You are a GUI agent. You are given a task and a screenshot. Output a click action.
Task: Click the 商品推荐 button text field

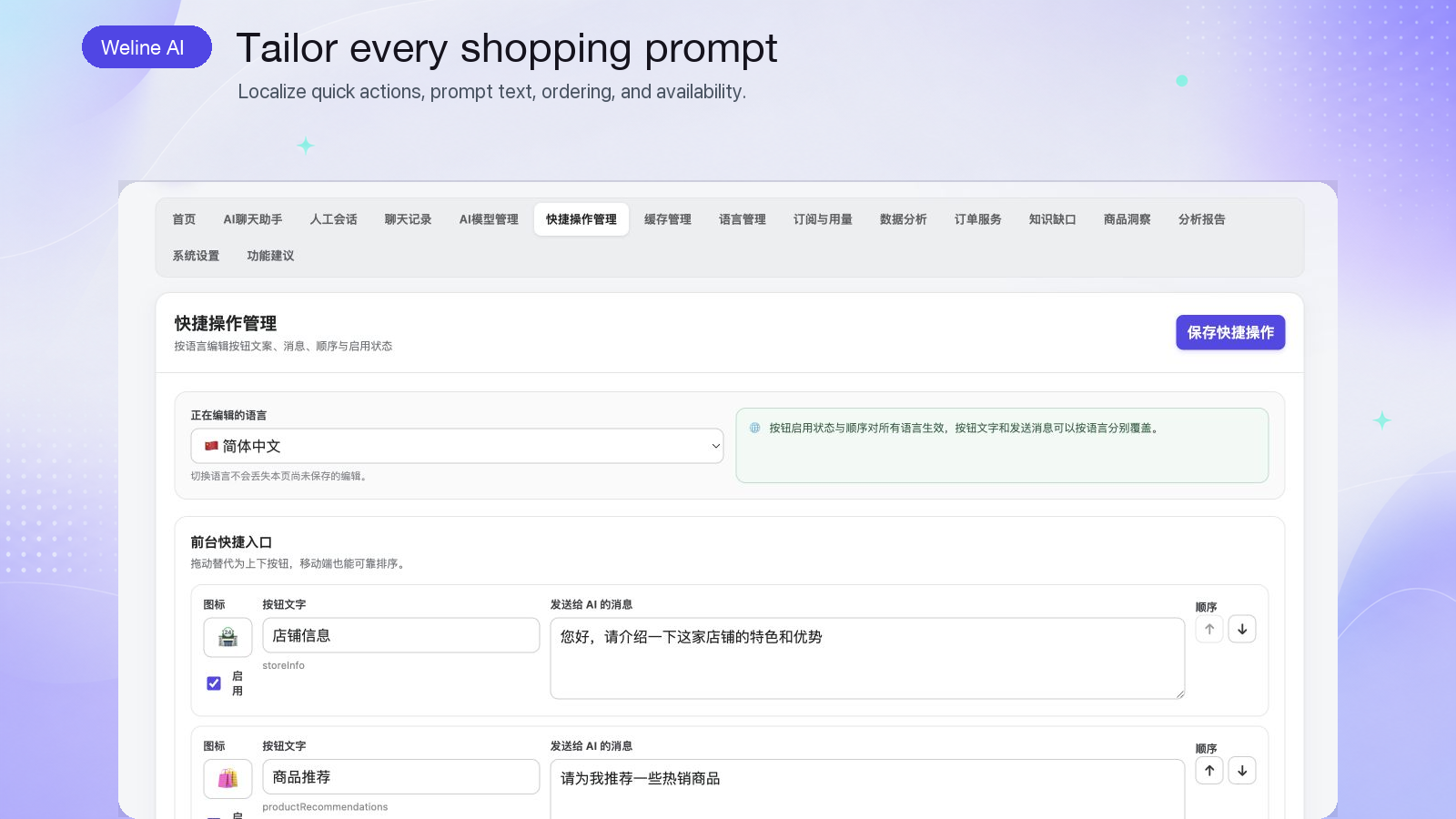coord(401,777)
